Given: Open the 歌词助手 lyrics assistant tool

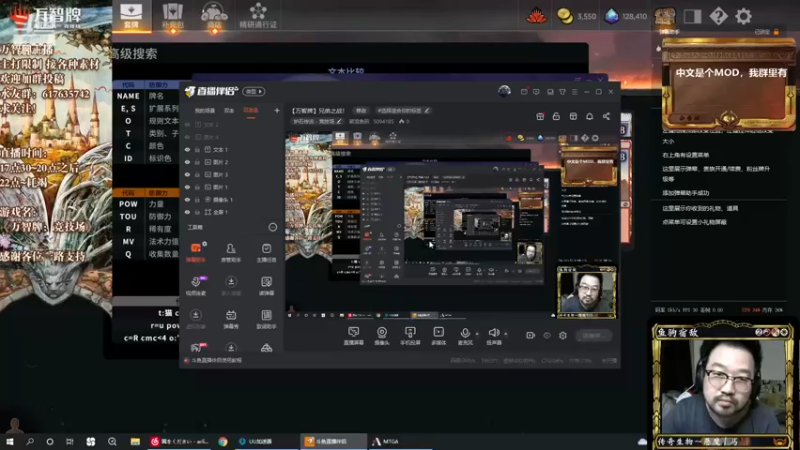Looking at the screenshot, I should [x=266, y=319].
